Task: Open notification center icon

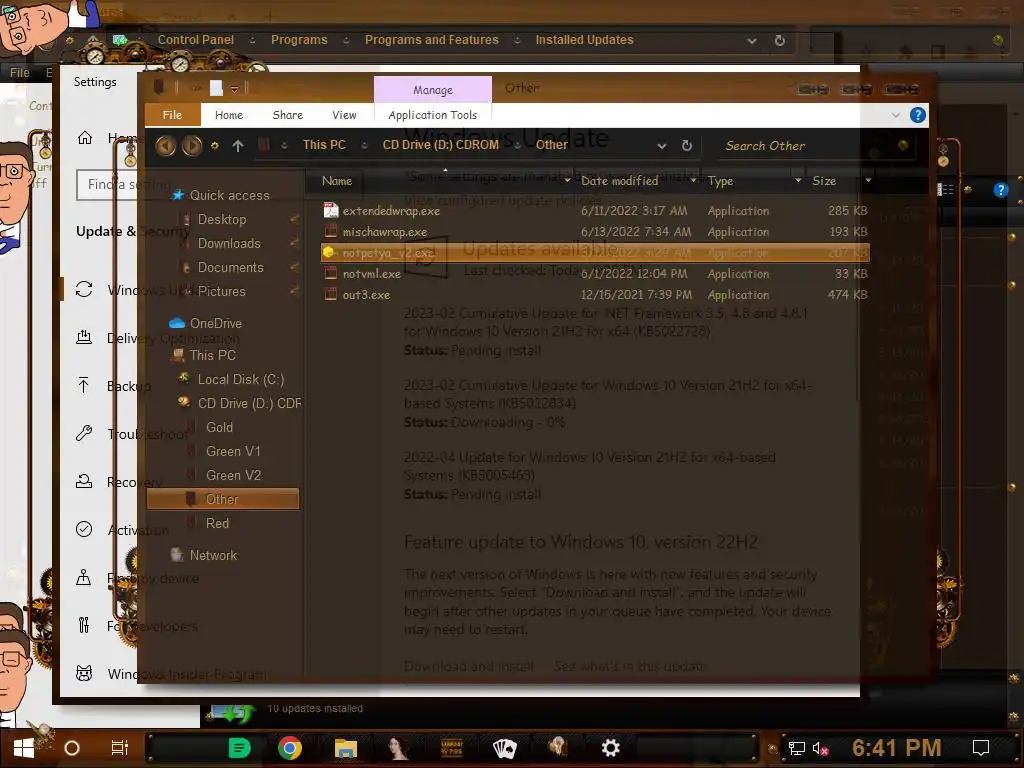Action: tap(981, 748)
